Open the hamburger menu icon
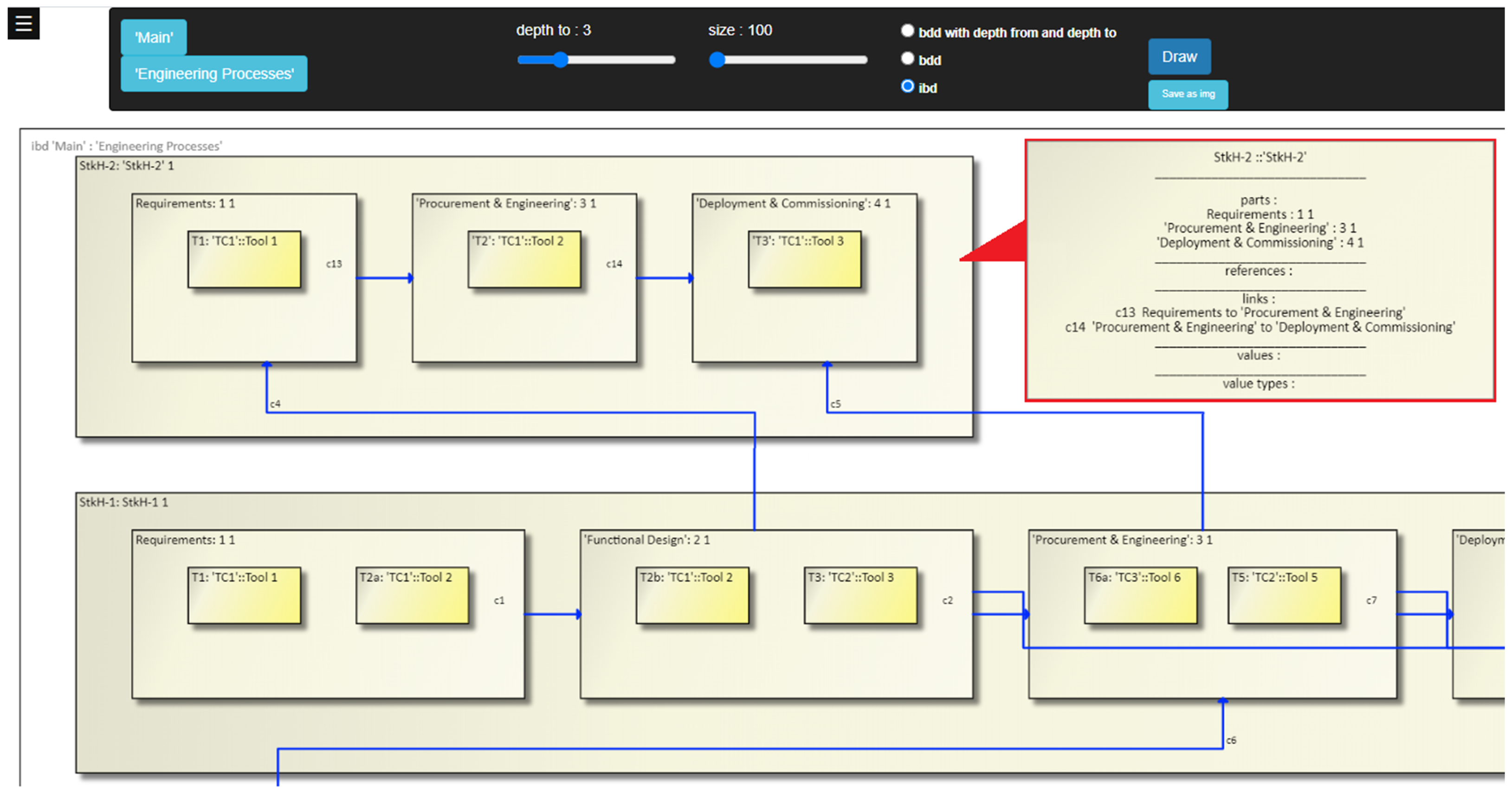 [x=24, y=24]
